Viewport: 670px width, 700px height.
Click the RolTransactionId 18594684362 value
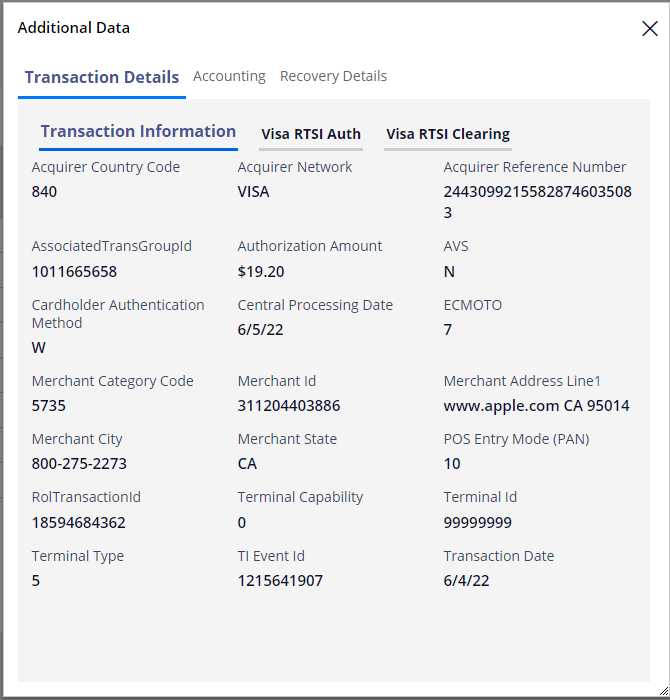79,522
